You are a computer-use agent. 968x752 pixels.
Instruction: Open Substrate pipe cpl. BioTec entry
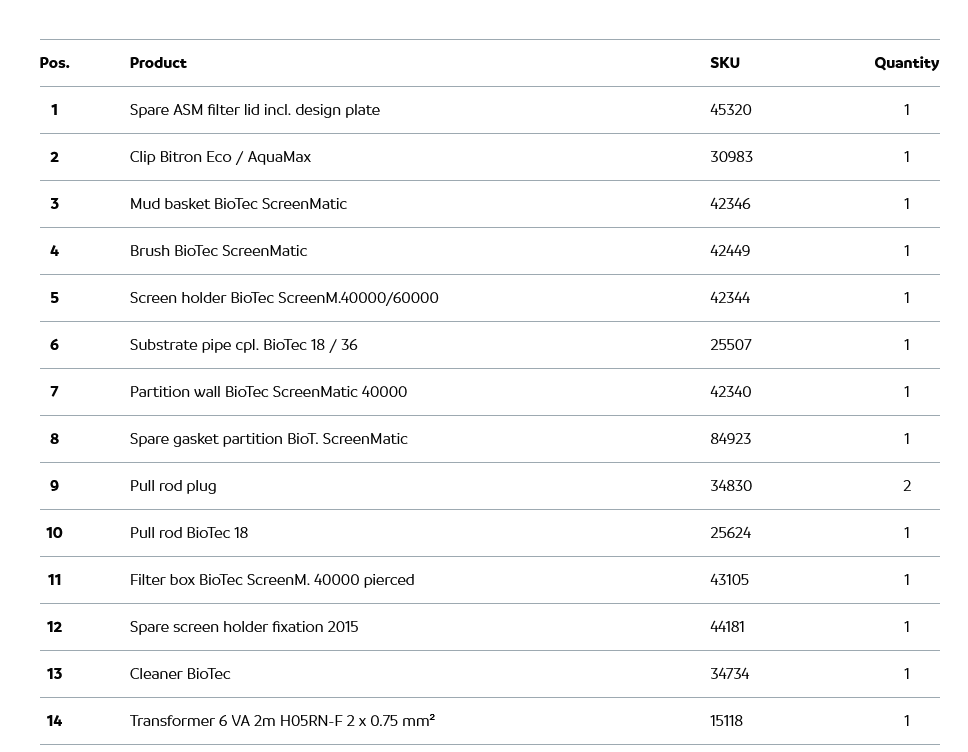click(x=243, y=345)
